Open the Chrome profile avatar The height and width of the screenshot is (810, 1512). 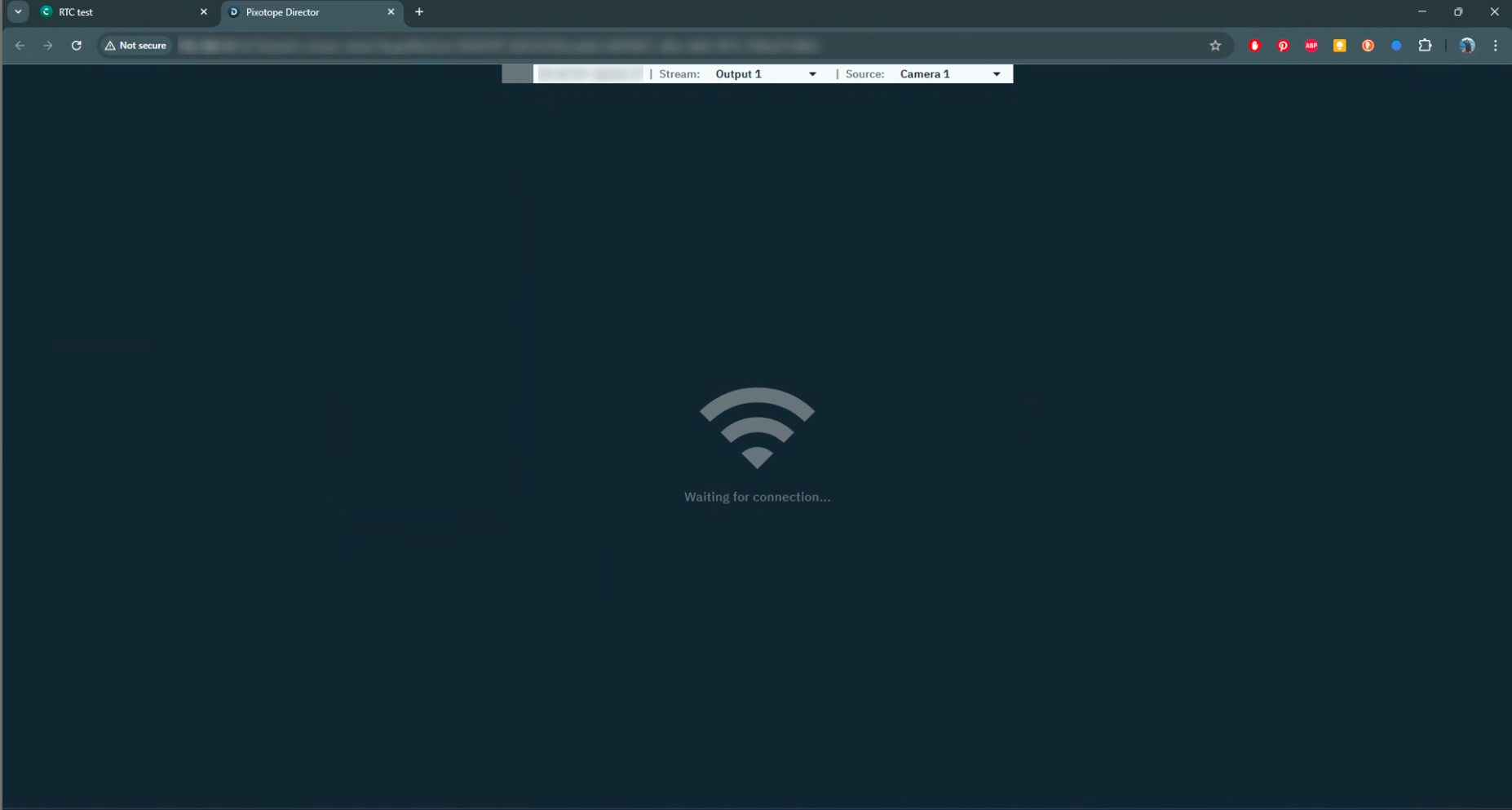1467,46
